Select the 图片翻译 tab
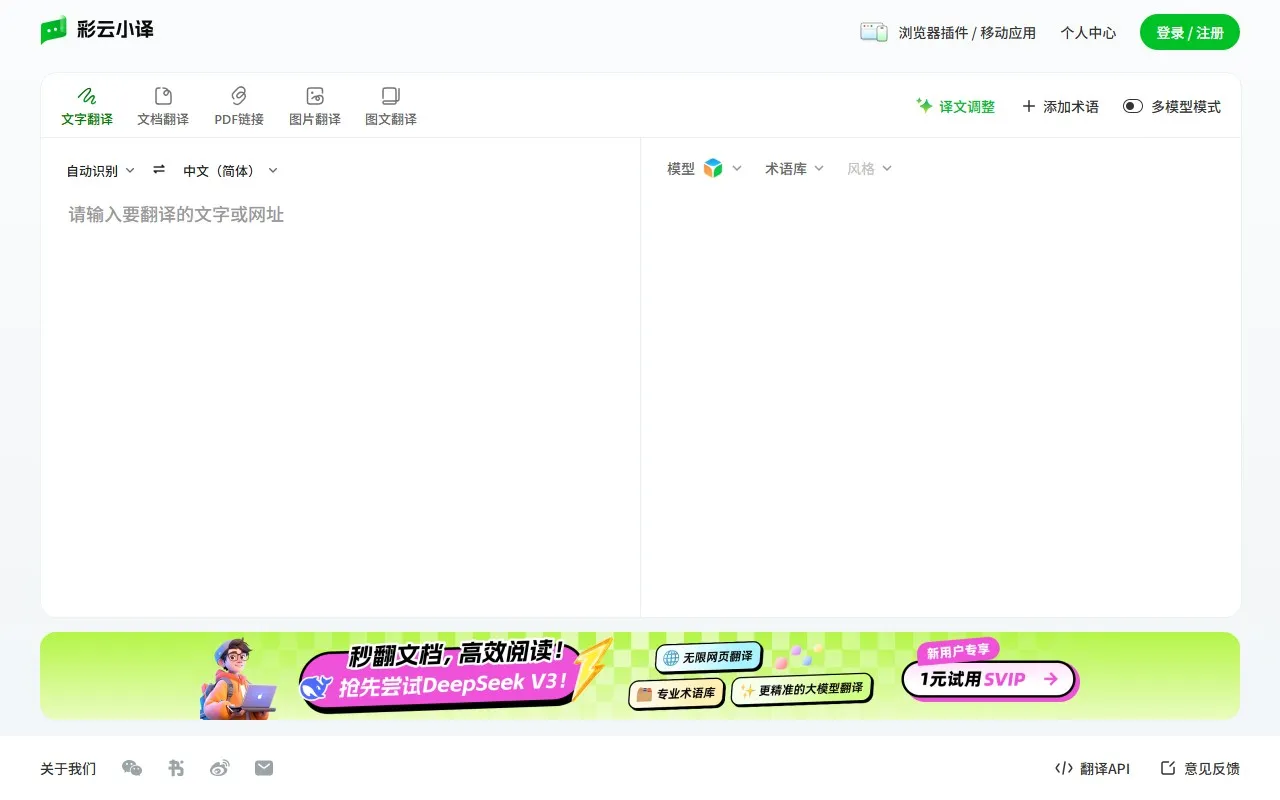 (314, 105)
